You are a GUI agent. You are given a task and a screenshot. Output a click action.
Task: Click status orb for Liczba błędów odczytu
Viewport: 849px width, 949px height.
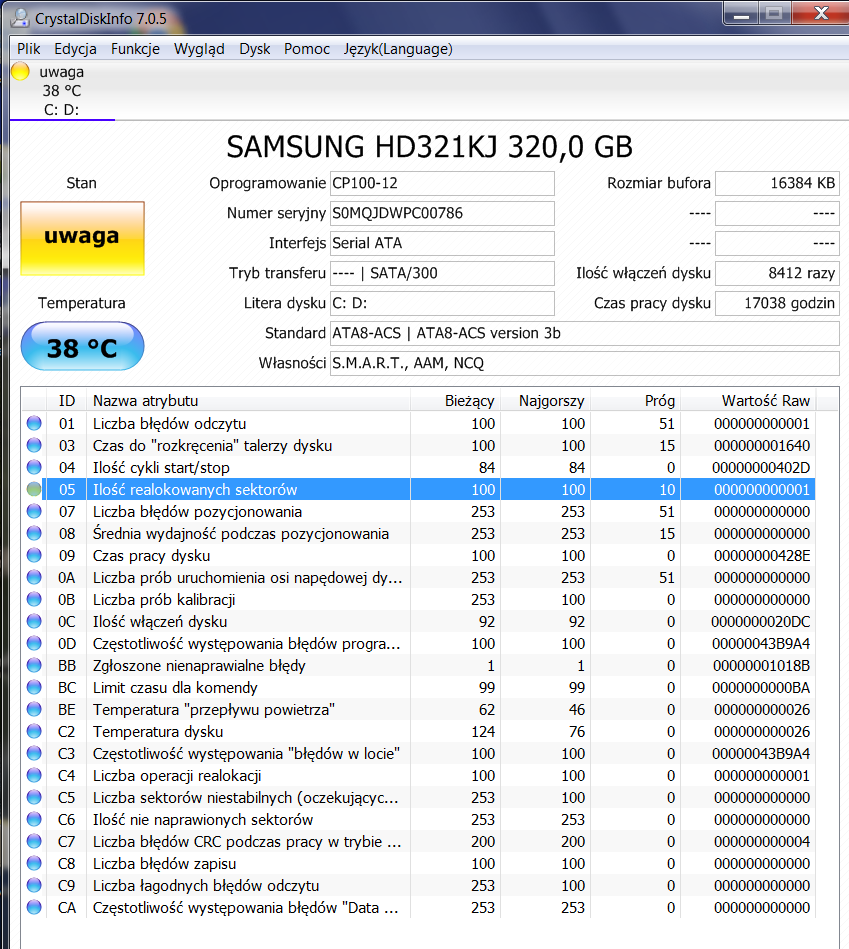click(34, 423)
